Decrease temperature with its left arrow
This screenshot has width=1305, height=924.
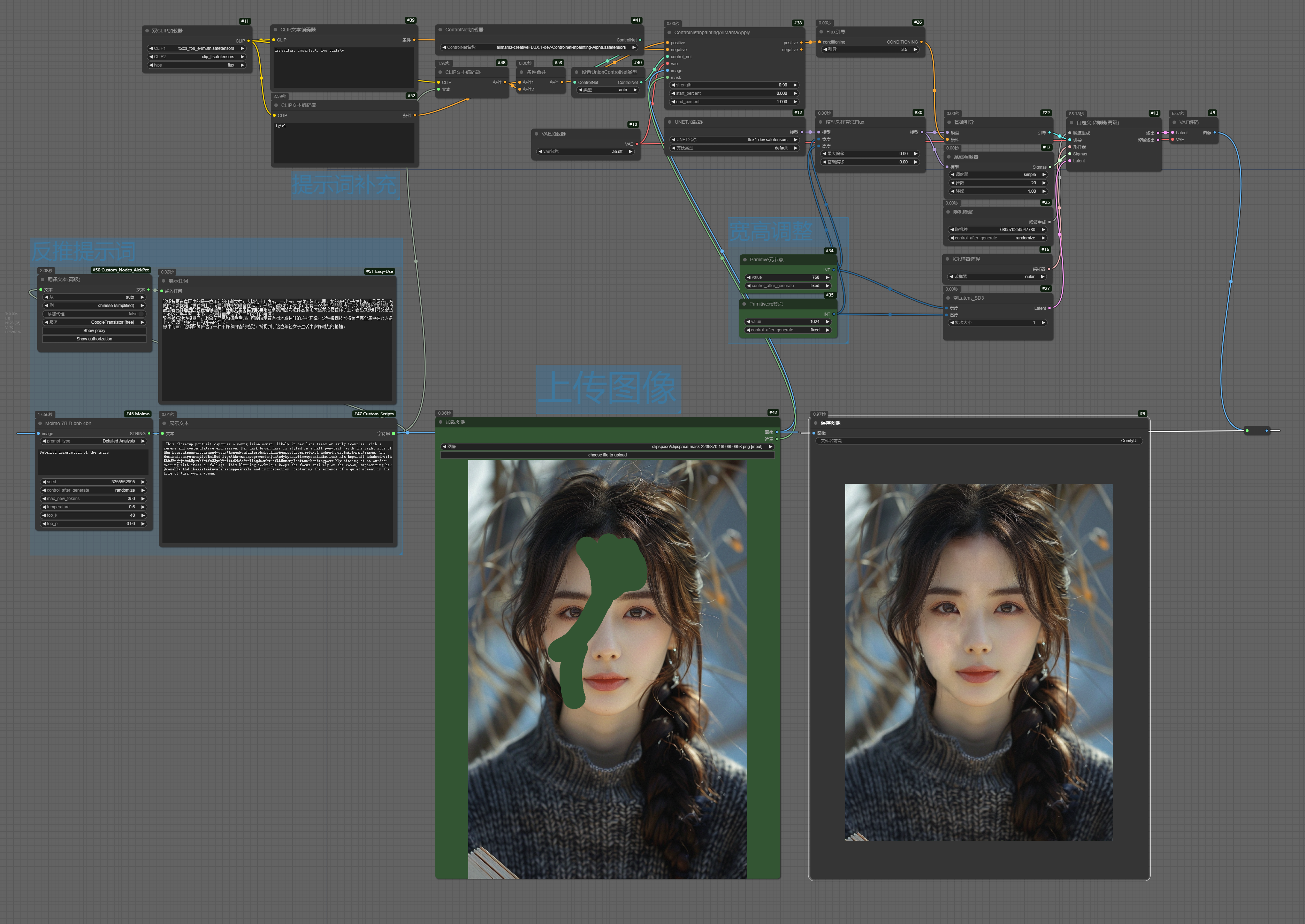click(x=44, y=507)
